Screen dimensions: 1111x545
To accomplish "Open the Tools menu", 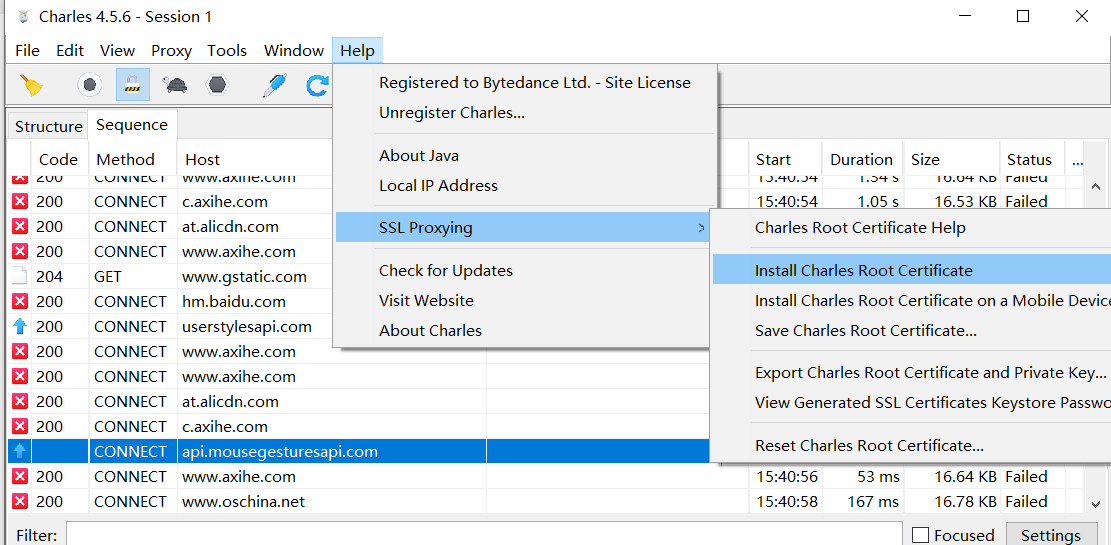I will pyautogui.click(x=227, y=50).
